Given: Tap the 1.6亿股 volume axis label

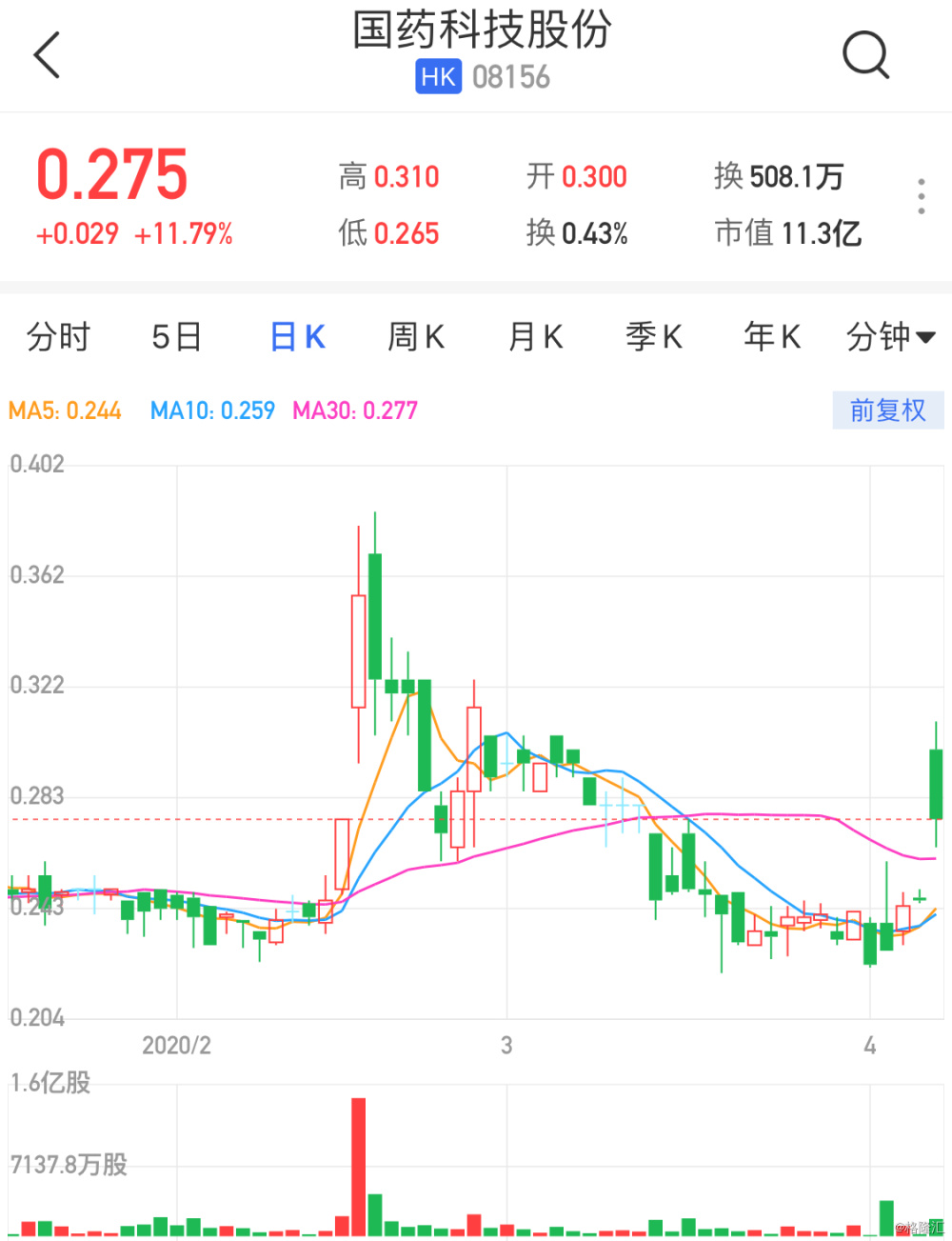Looking at the screenshot, I should tap(50, 1083).
